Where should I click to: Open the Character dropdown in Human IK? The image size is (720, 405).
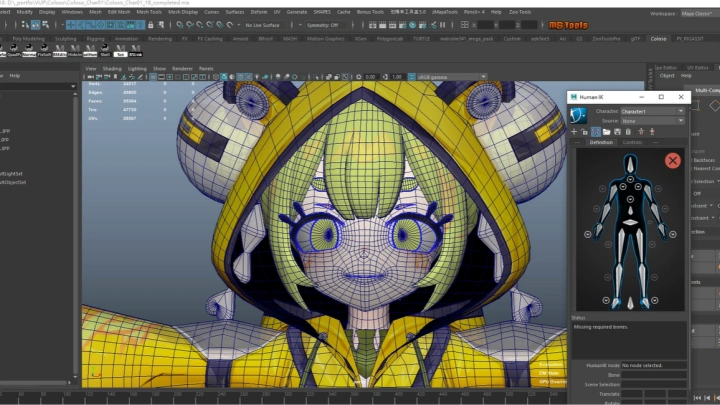pyautogui.click(x=652, y=111)
